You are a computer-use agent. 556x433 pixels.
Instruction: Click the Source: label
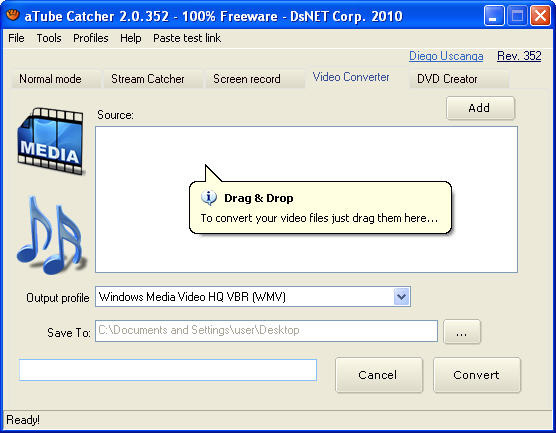click(115, 115)
